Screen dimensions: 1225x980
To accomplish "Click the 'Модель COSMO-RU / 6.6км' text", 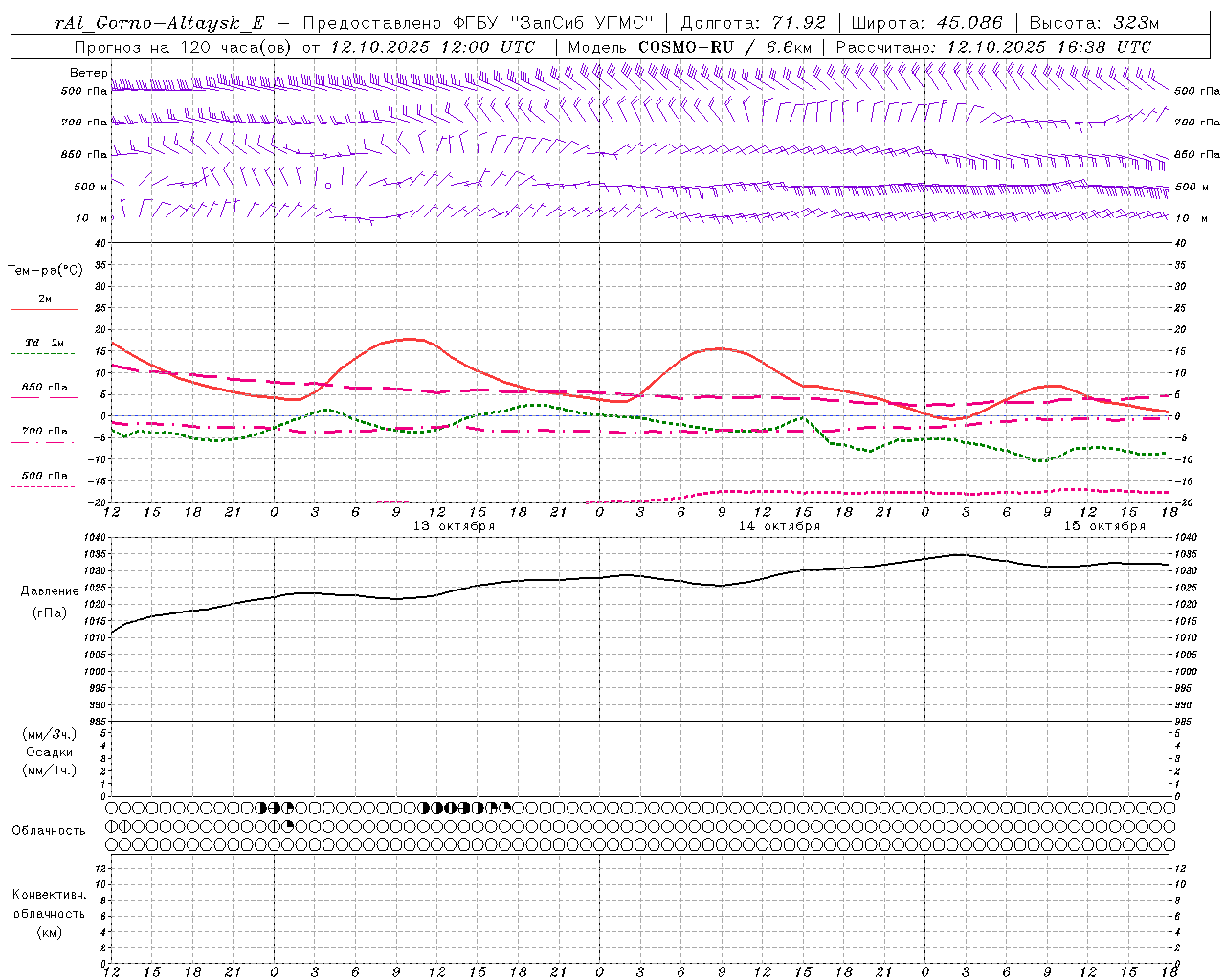I will (x=689, y=47).
